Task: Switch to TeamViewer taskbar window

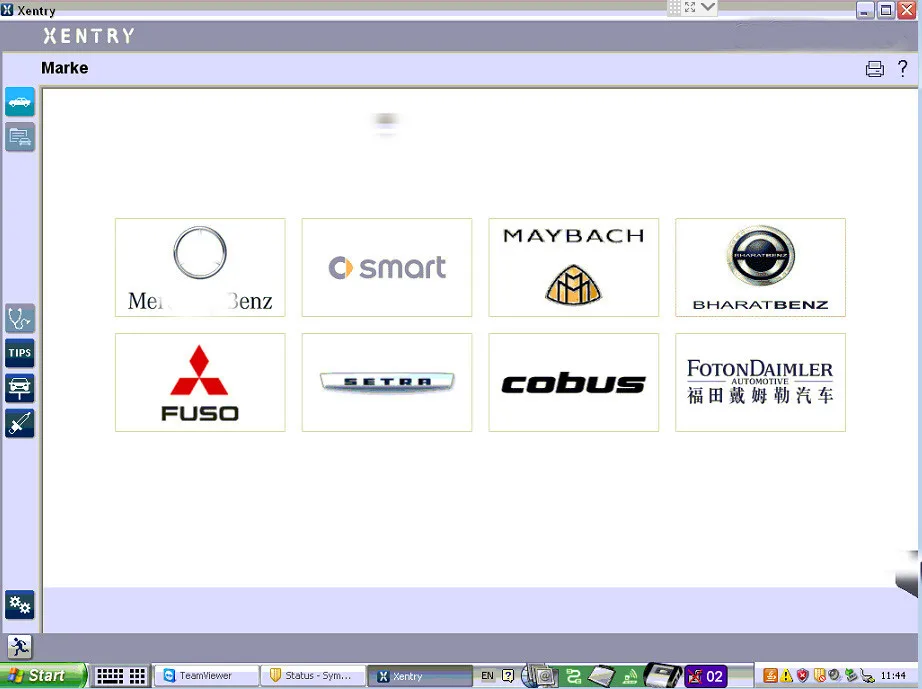Action: click(x=206, y=676)
